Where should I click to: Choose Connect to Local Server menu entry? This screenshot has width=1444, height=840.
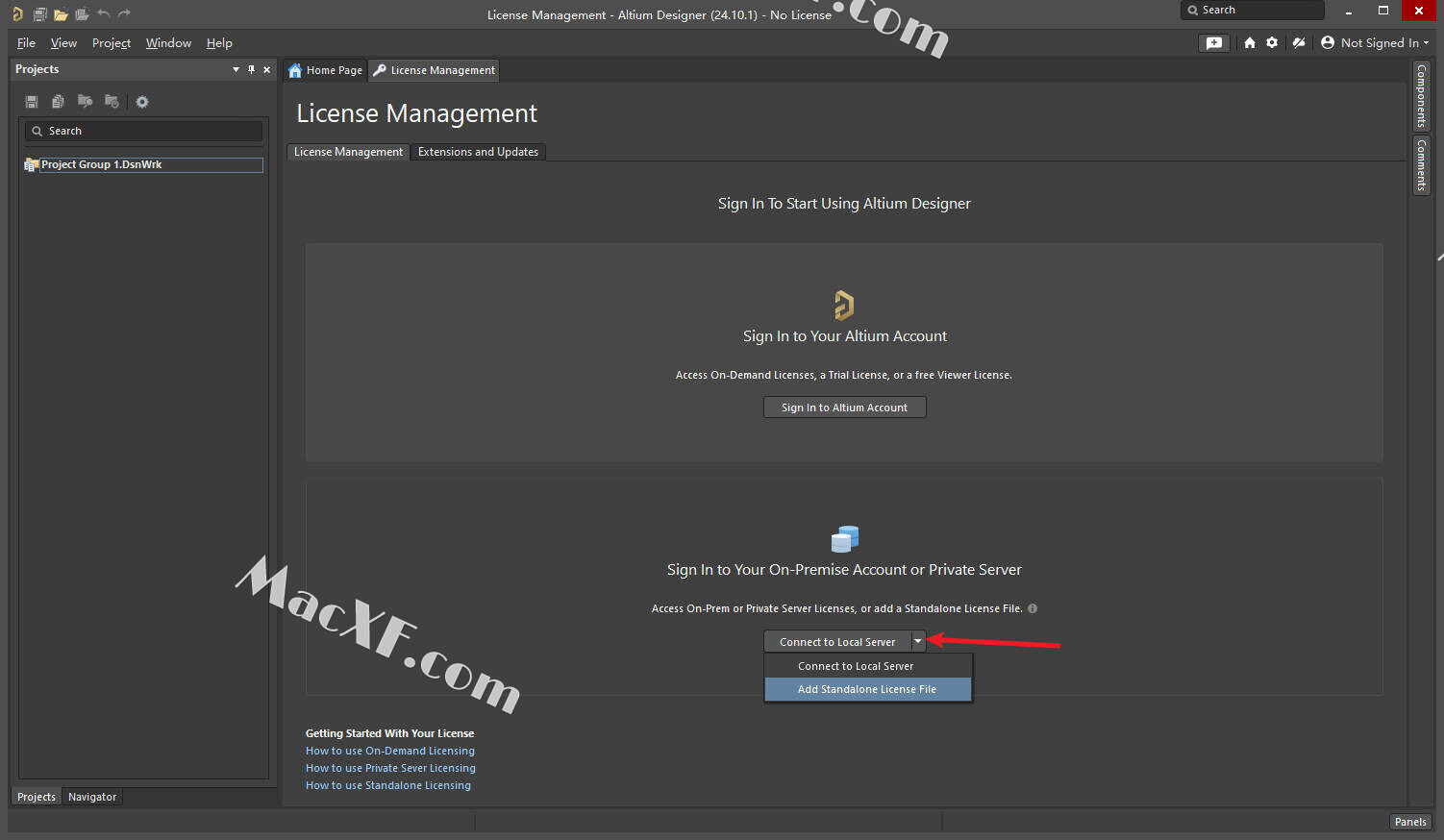click(x=868, y=666)
